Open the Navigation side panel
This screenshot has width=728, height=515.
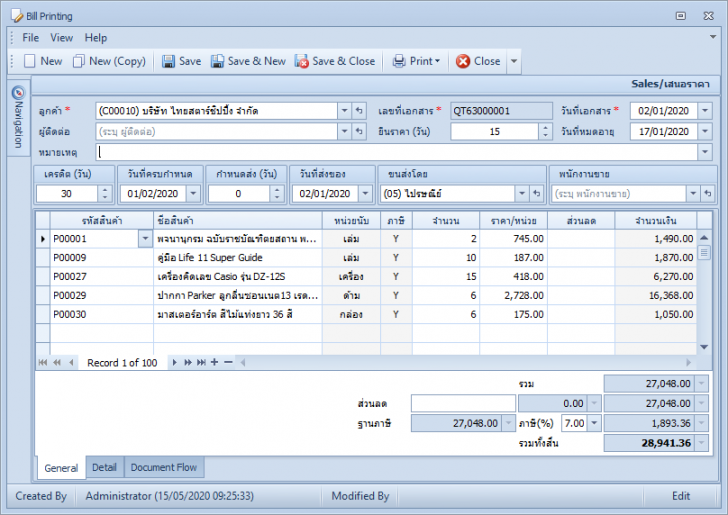17,118
